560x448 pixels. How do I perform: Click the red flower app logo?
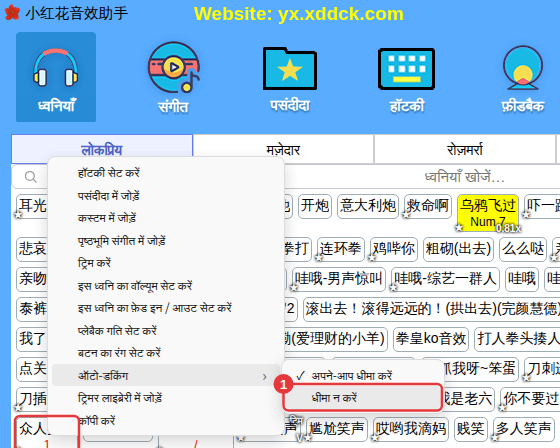tap(12, 13)
